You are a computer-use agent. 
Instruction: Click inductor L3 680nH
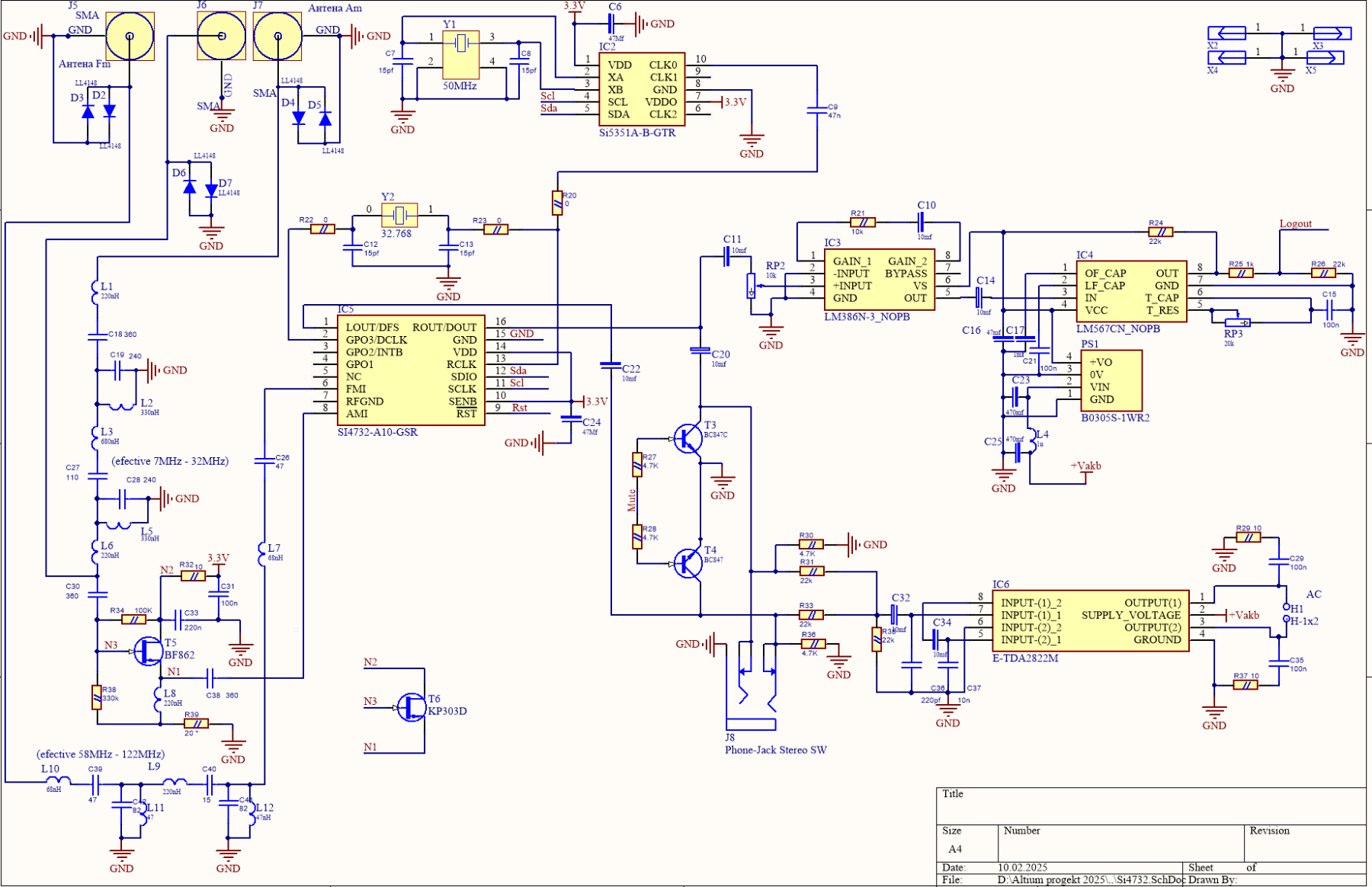coord(97,437)
